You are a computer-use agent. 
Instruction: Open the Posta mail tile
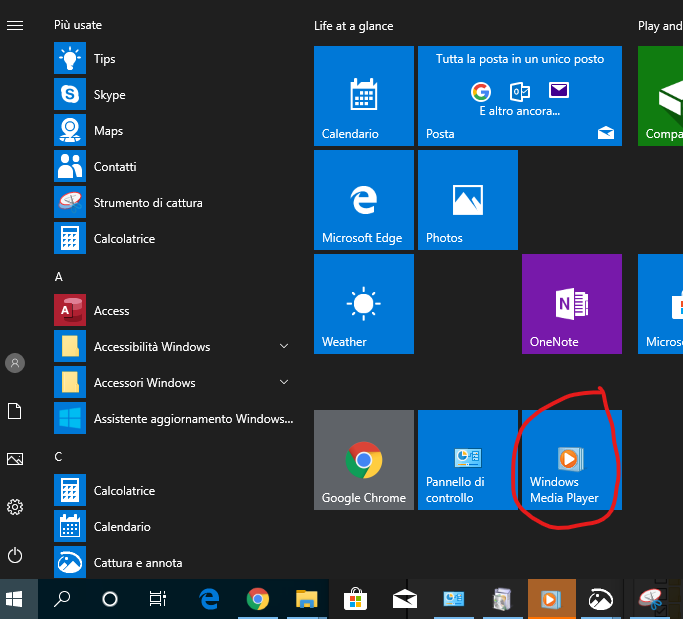519,96
